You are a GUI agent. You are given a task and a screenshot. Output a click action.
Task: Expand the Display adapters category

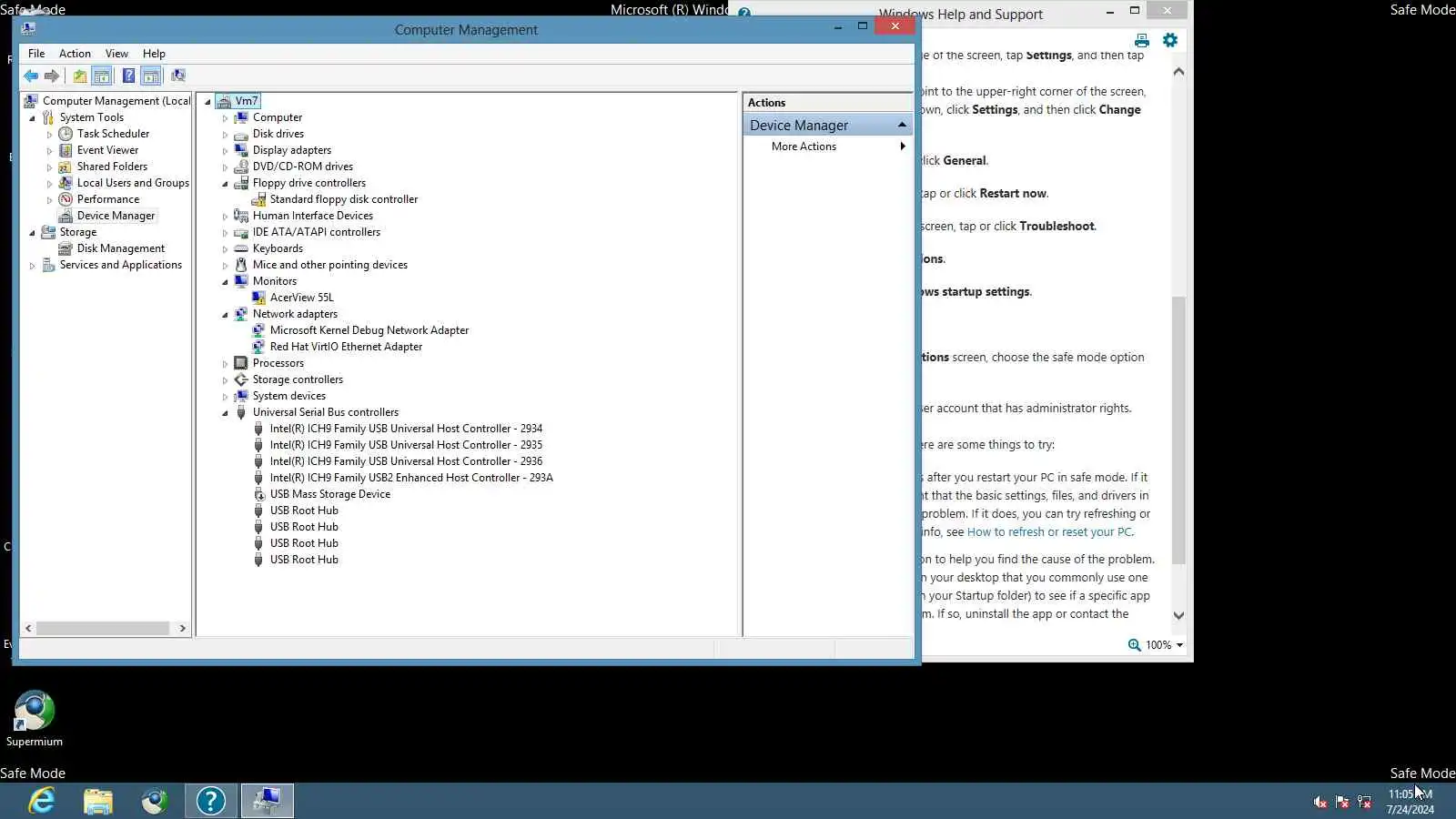[225, 151]
